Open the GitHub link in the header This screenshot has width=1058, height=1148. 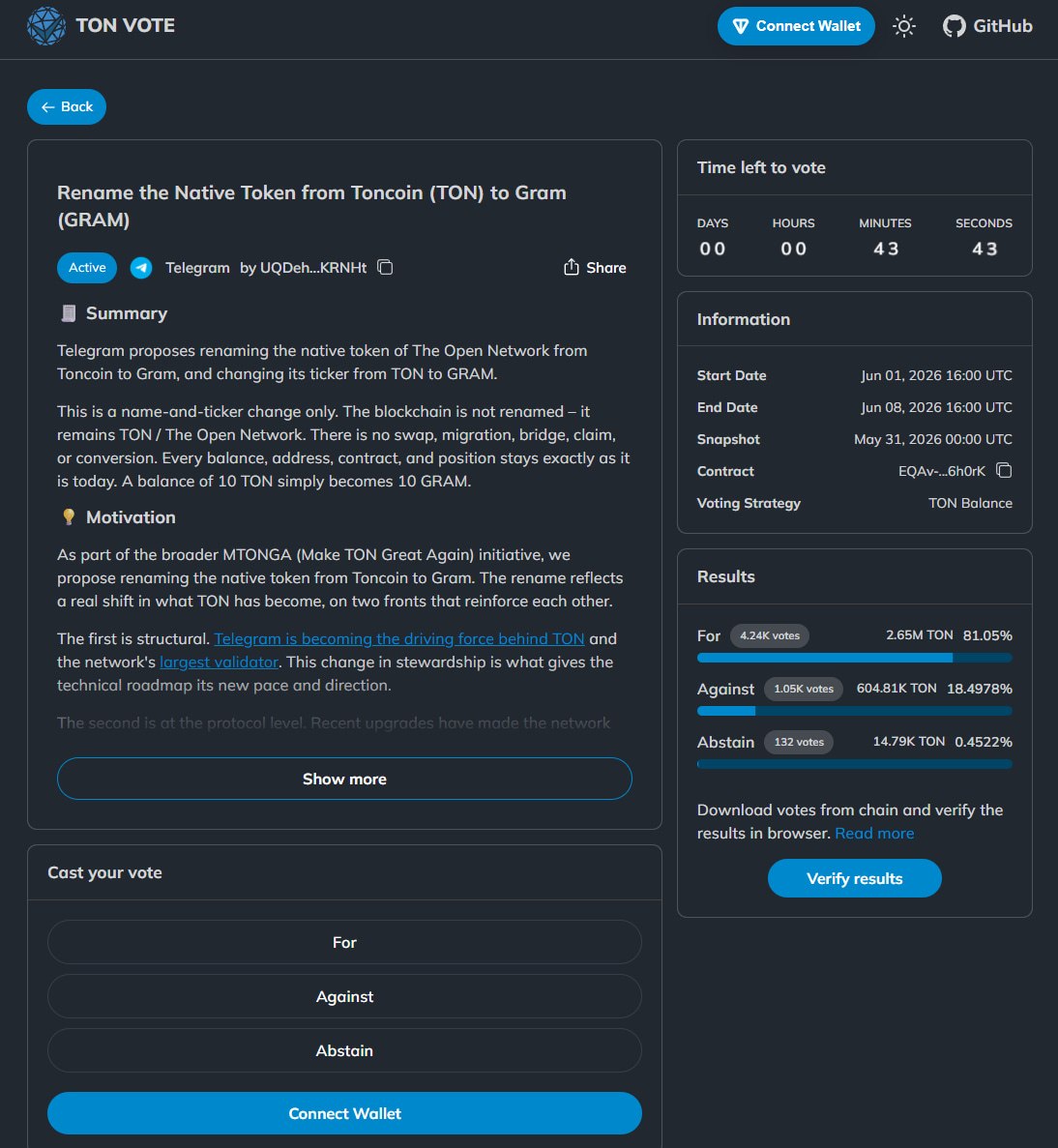pyautogui.click(x=987, y=26)
